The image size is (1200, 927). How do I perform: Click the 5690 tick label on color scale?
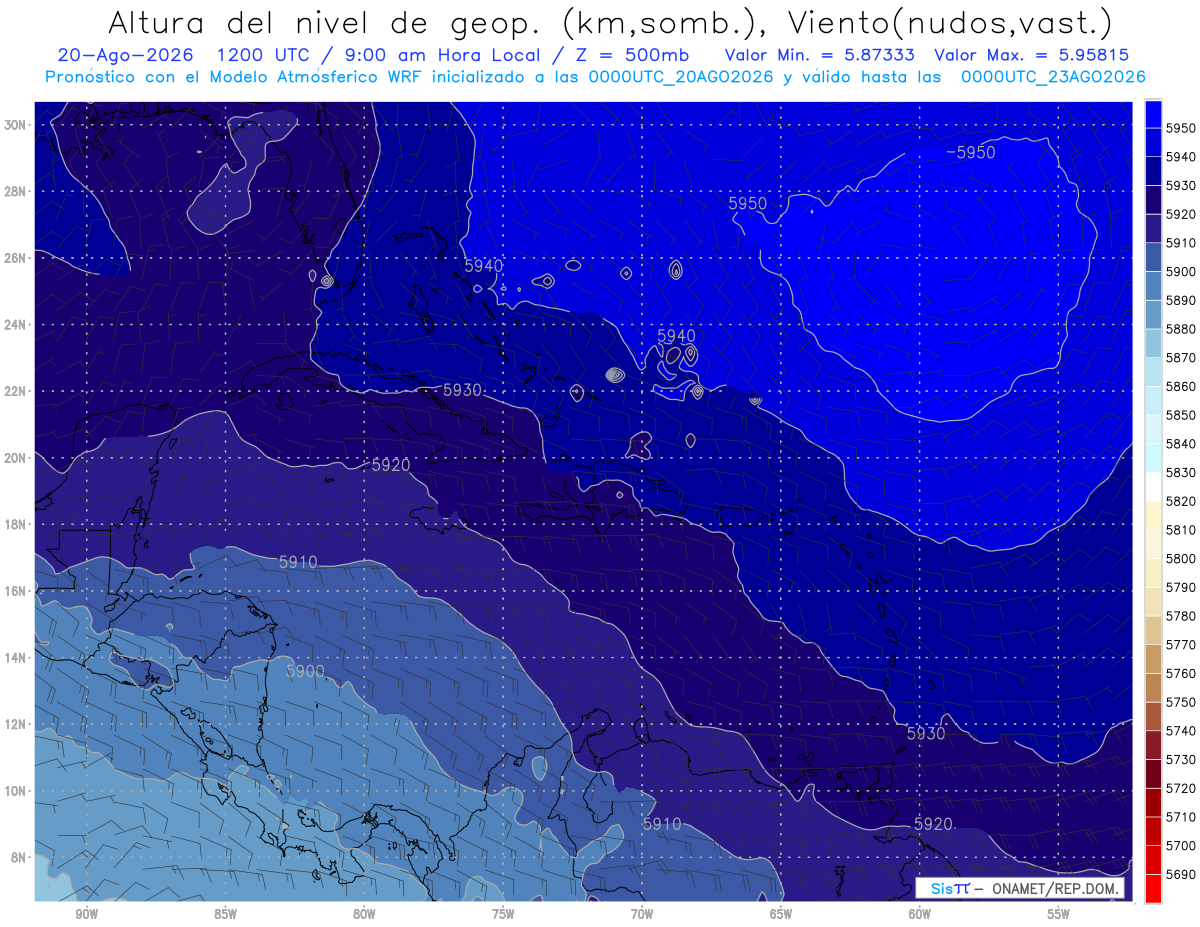[1181, 874]
